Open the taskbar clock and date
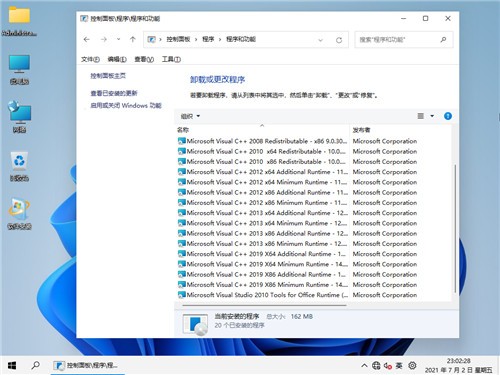This screenshot has width=500, height=375. pos(459,366)
